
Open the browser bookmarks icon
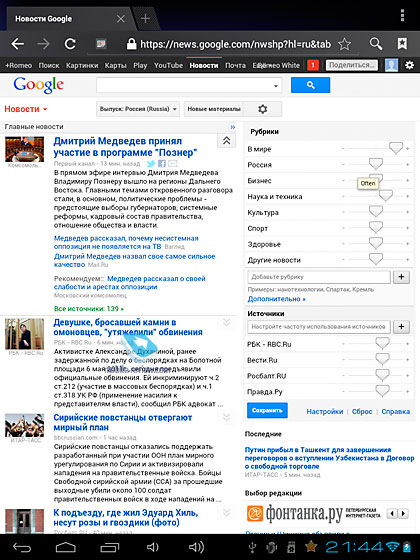(402, 44)
